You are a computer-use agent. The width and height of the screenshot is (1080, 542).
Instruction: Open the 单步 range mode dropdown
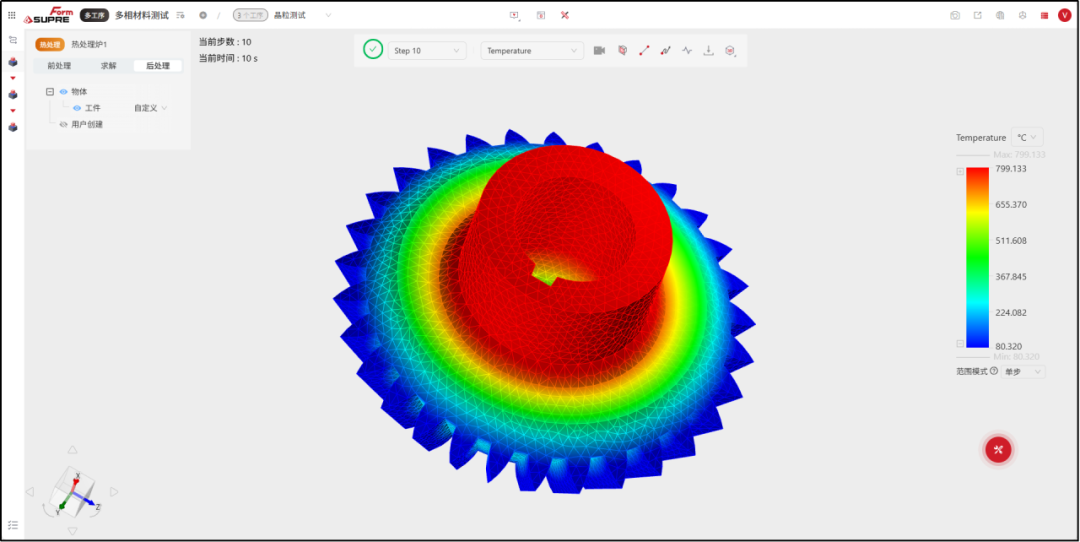tap(1023, 371)
